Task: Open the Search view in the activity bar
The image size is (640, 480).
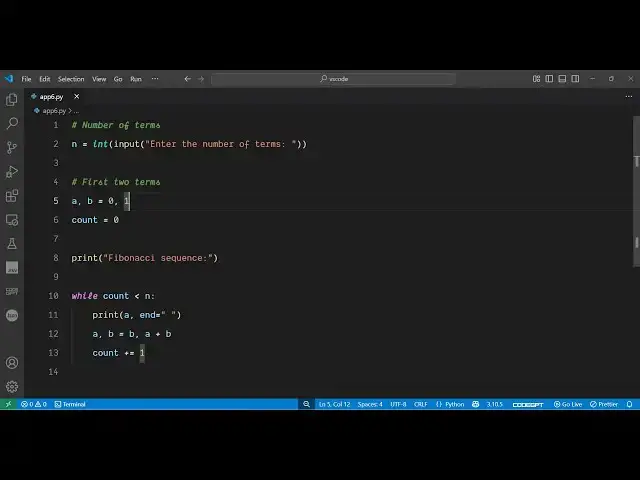Action: [x=12, y=123]
